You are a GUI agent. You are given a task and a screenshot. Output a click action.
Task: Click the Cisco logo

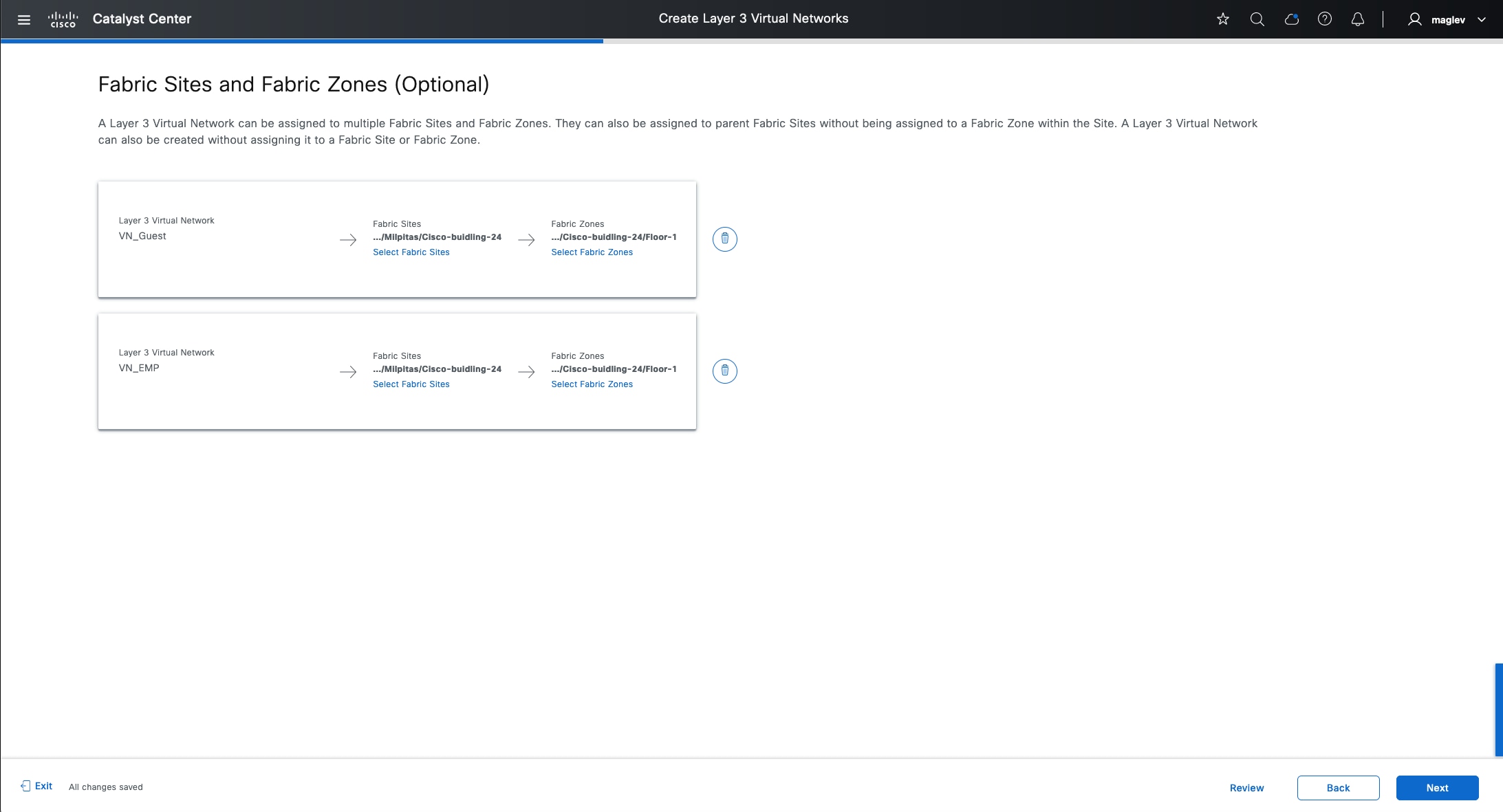(63, 19)
